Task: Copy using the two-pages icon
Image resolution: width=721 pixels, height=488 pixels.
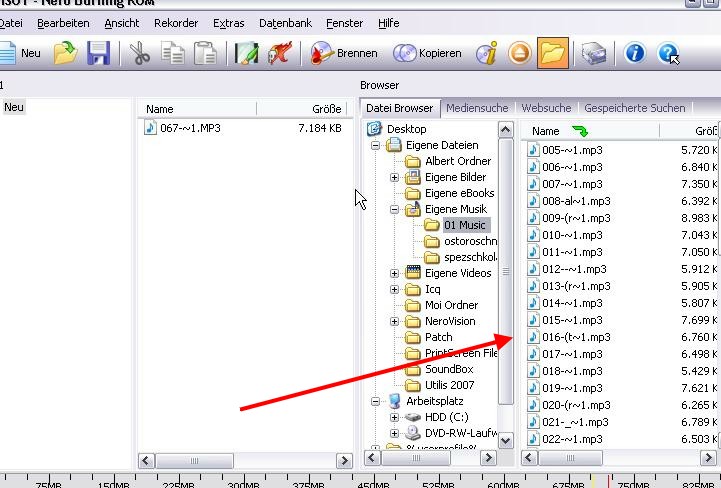Action: point(173,53)
